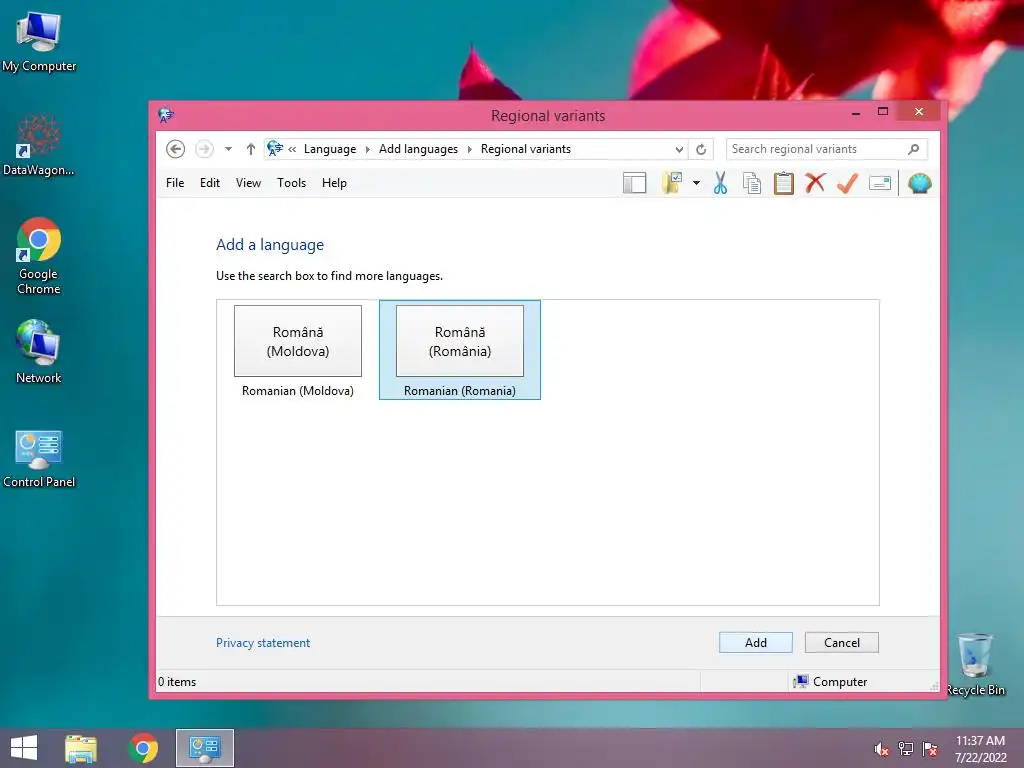Expand the address bar history dropdown
Screen dimensions: 1024x768
[x=679, y=150]
